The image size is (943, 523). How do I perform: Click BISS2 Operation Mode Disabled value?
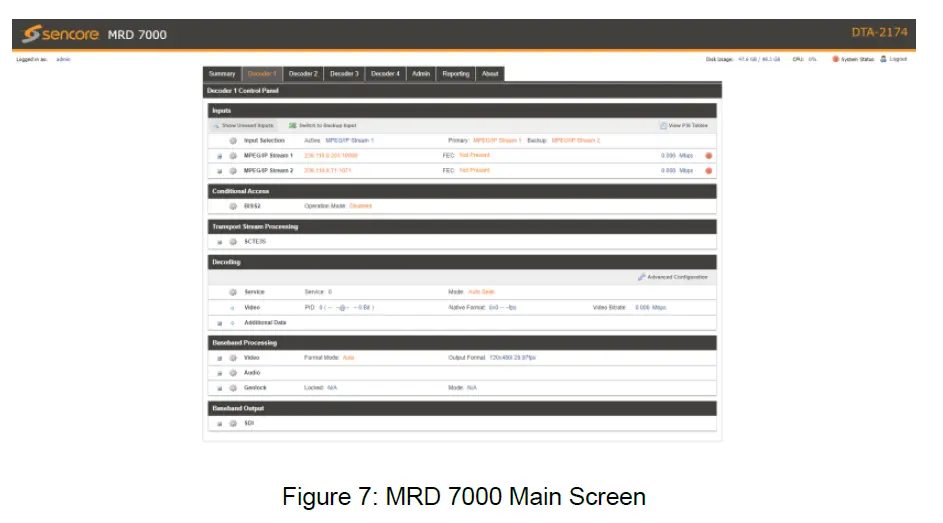[x=360, y=206]
